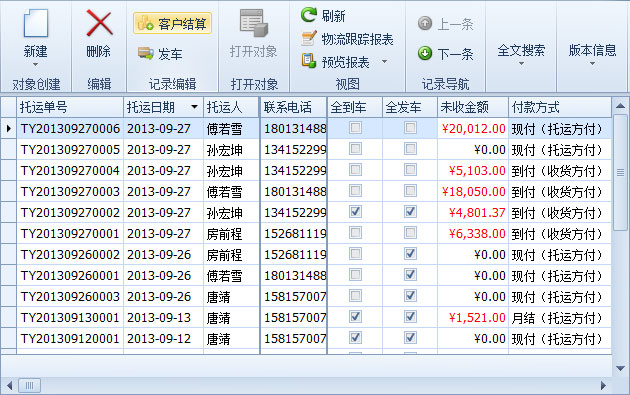
Task: Click the 打开对象 grayed icon
Action: [x=254, y=23]
